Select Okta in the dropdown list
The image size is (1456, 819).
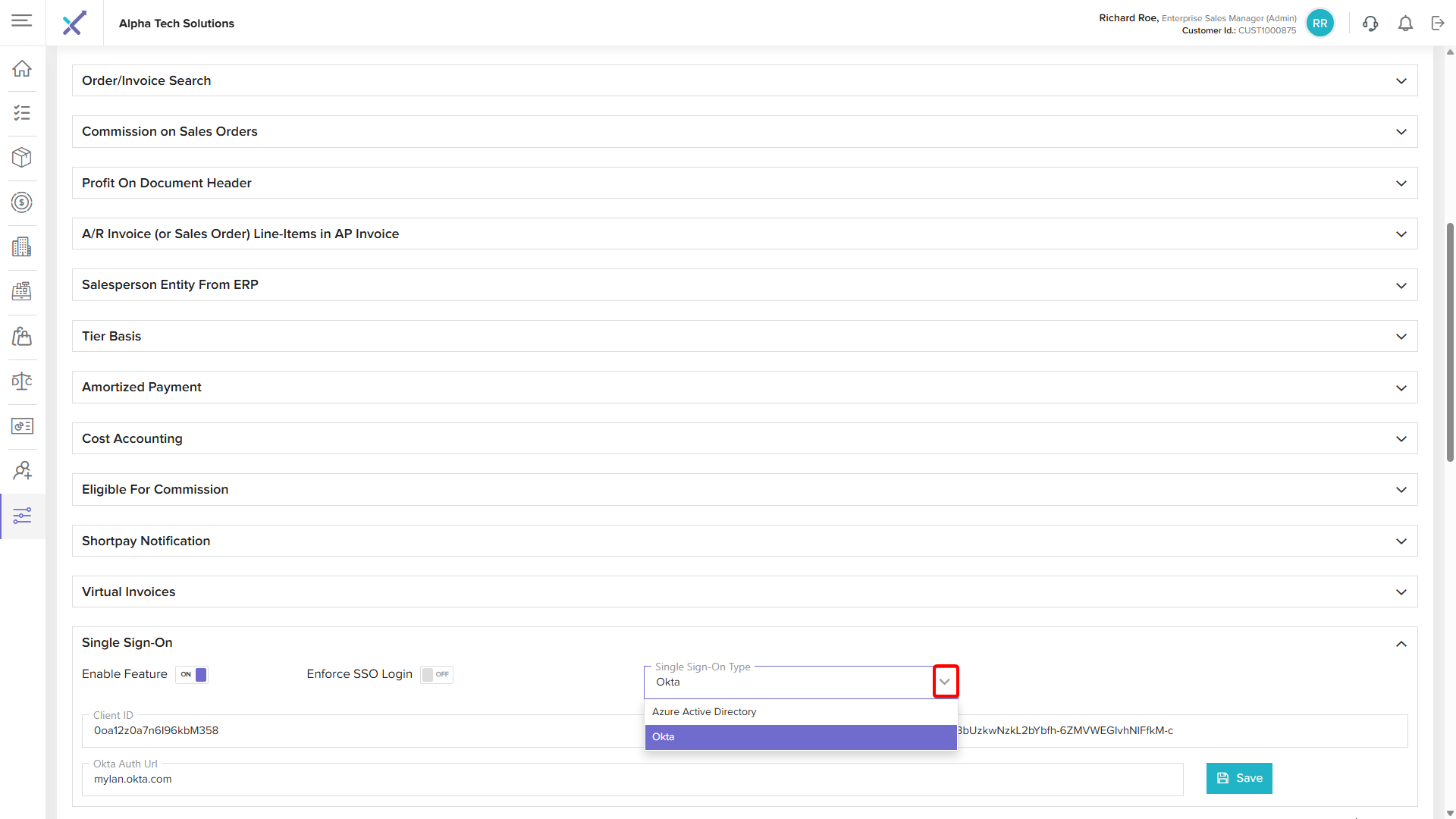[x=800, y=737]
